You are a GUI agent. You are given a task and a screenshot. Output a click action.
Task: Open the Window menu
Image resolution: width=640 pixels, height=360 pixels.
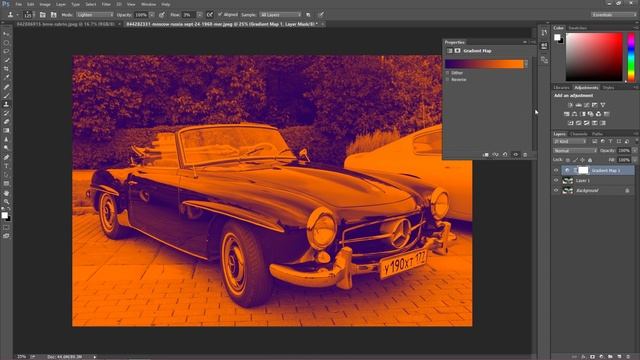pyautogui.click(x=148, y=4)
